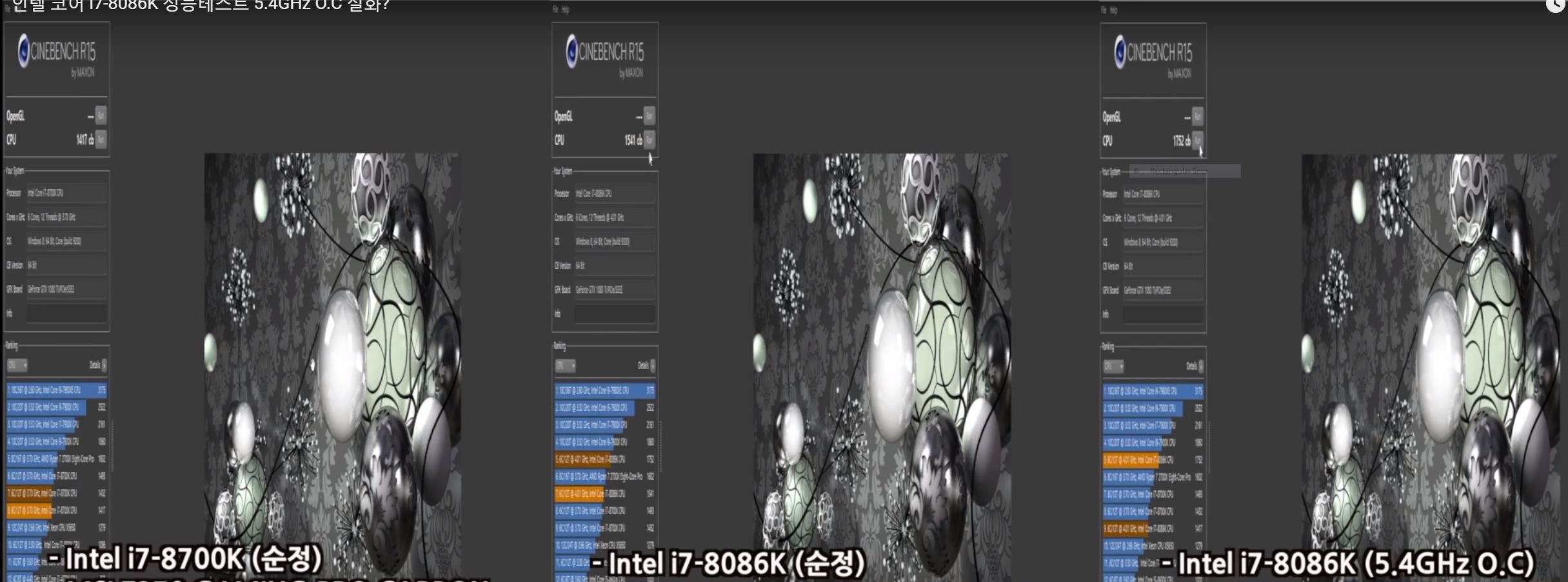
Task: Select the Intel Core i7-8086K Processor field, middle window
Action: pos(615,194)
